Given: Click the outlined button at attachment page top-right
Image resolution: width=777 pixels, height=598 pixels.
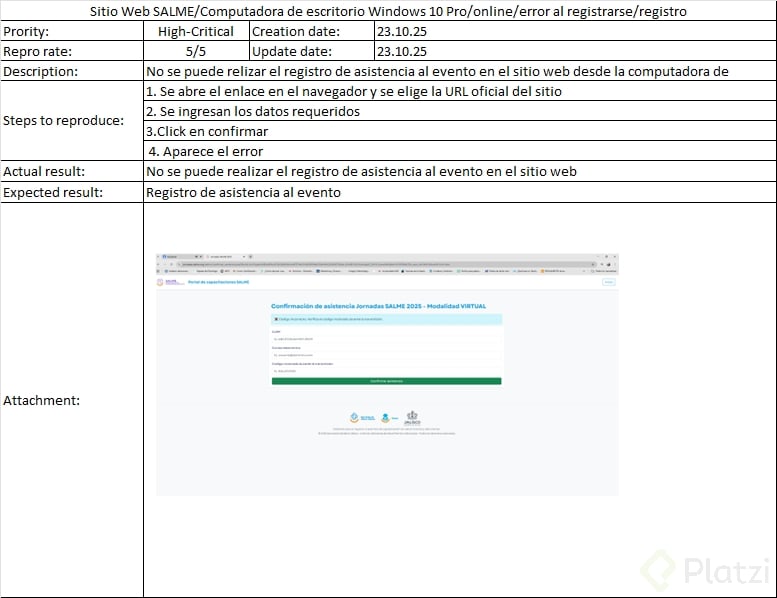Looking at the screenshot, I should (x=609, y=282).
